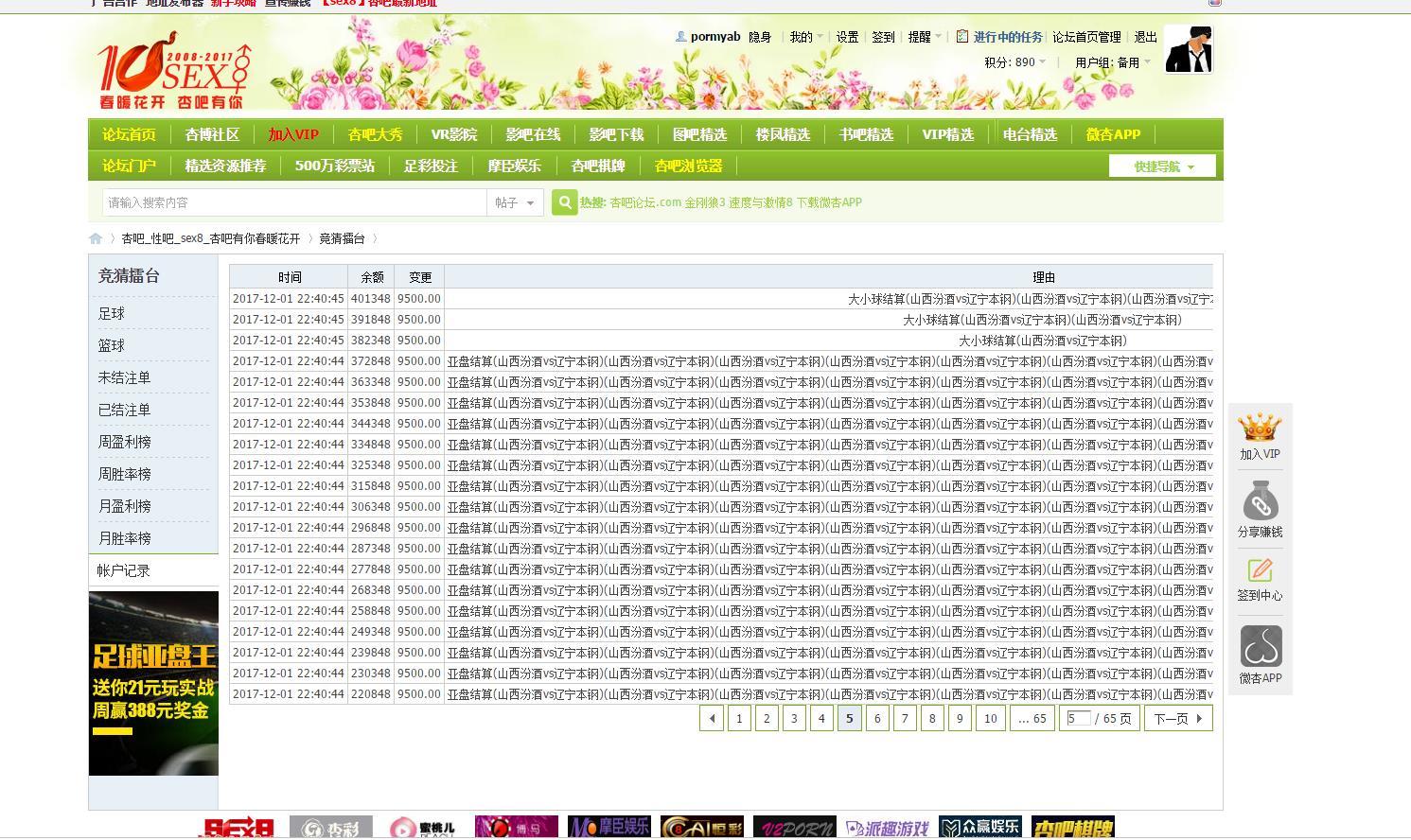Expand the 我的 dropdown menu
Viewport: 1411px width, 840px height.
(806, 37)
